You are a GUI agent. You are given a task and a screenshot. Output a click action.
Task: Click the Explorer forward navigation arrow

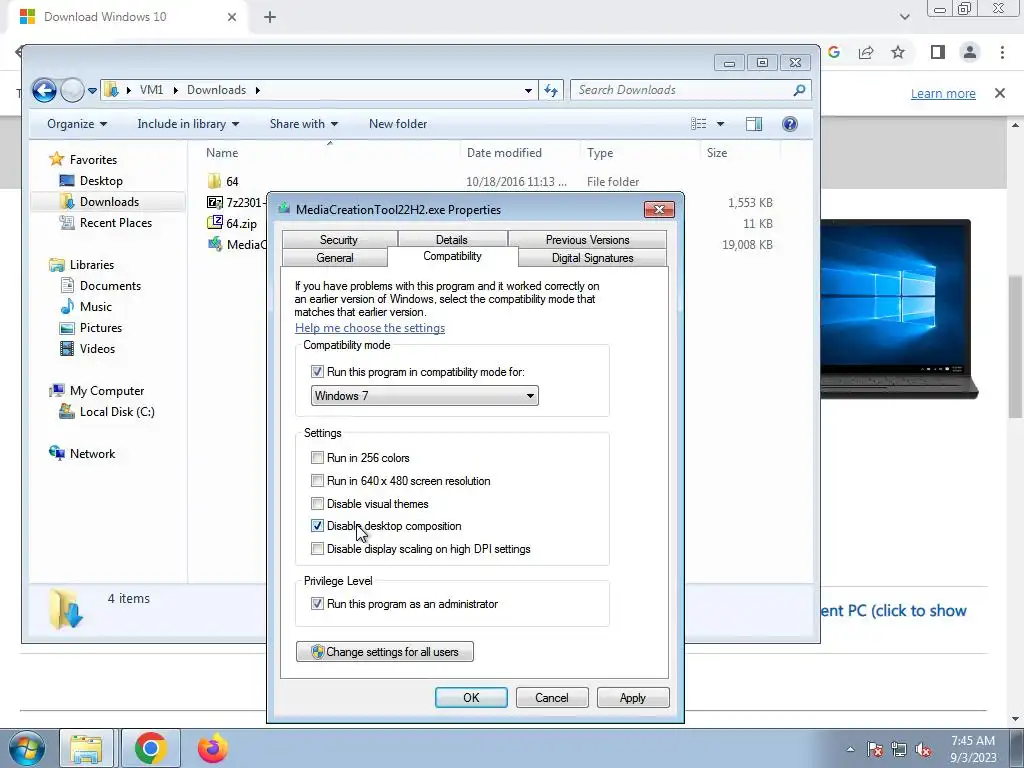click(72, 90)
